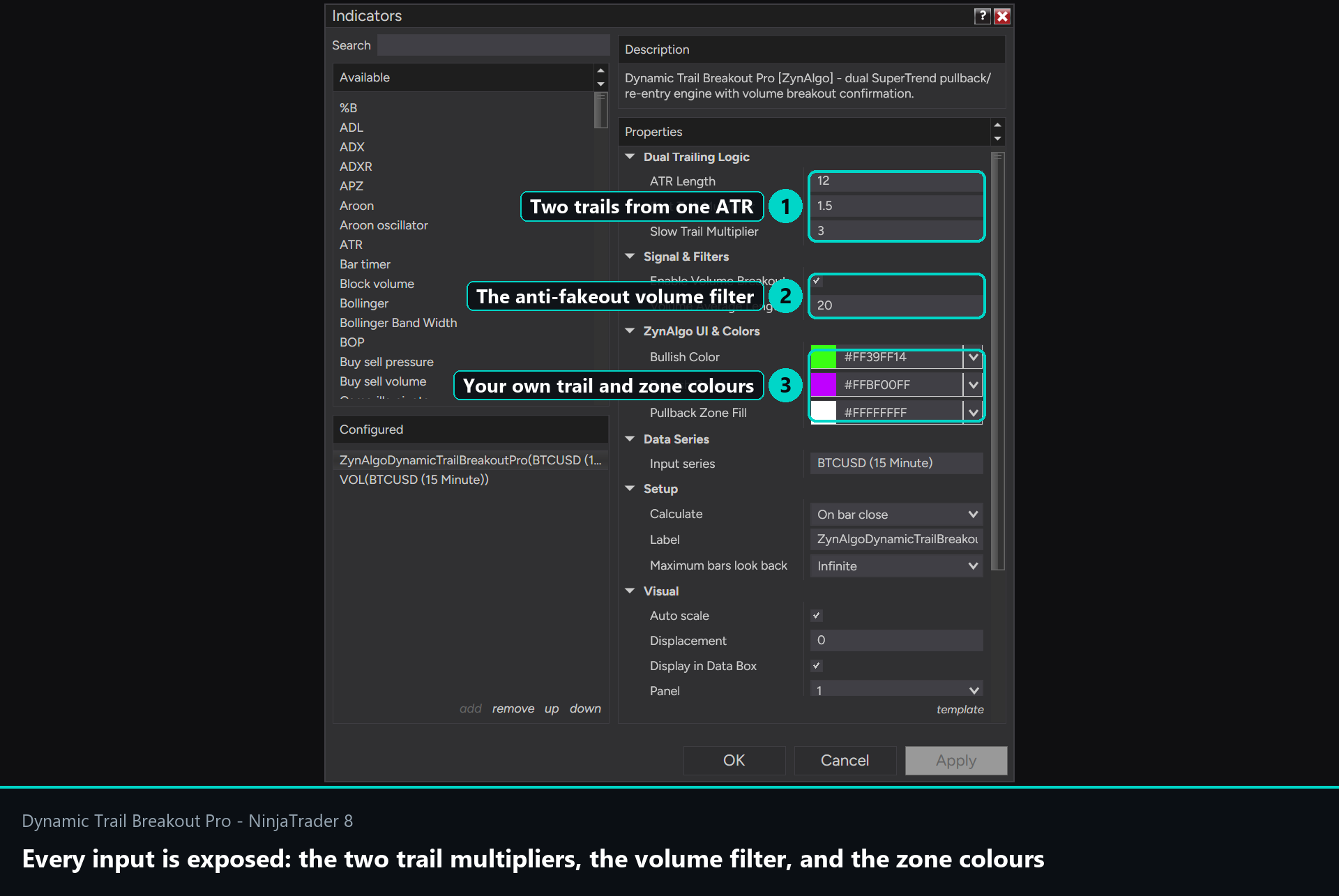
Task: Click the Apply button
Action: click(956, 761)
